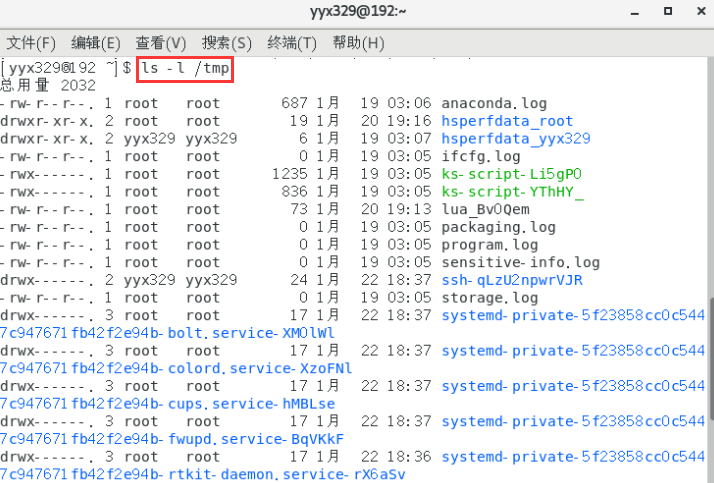This screenshot has width=714, height=483.
Task: Click the rtkit-daemon.service-rX6aSv text
Action: click(286, 474)
